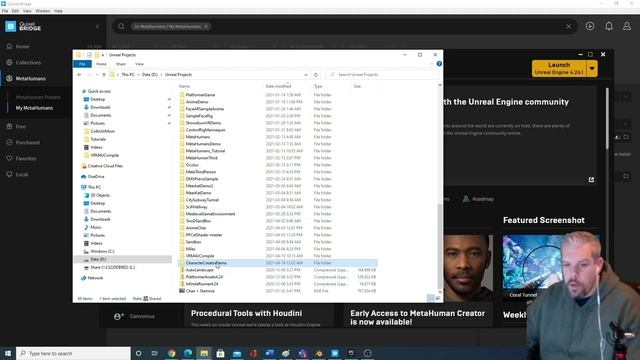This screenshot has height=360, width=640.
Task: Select the AutoLandscape compressed file
Action: (x=199, y=270)
